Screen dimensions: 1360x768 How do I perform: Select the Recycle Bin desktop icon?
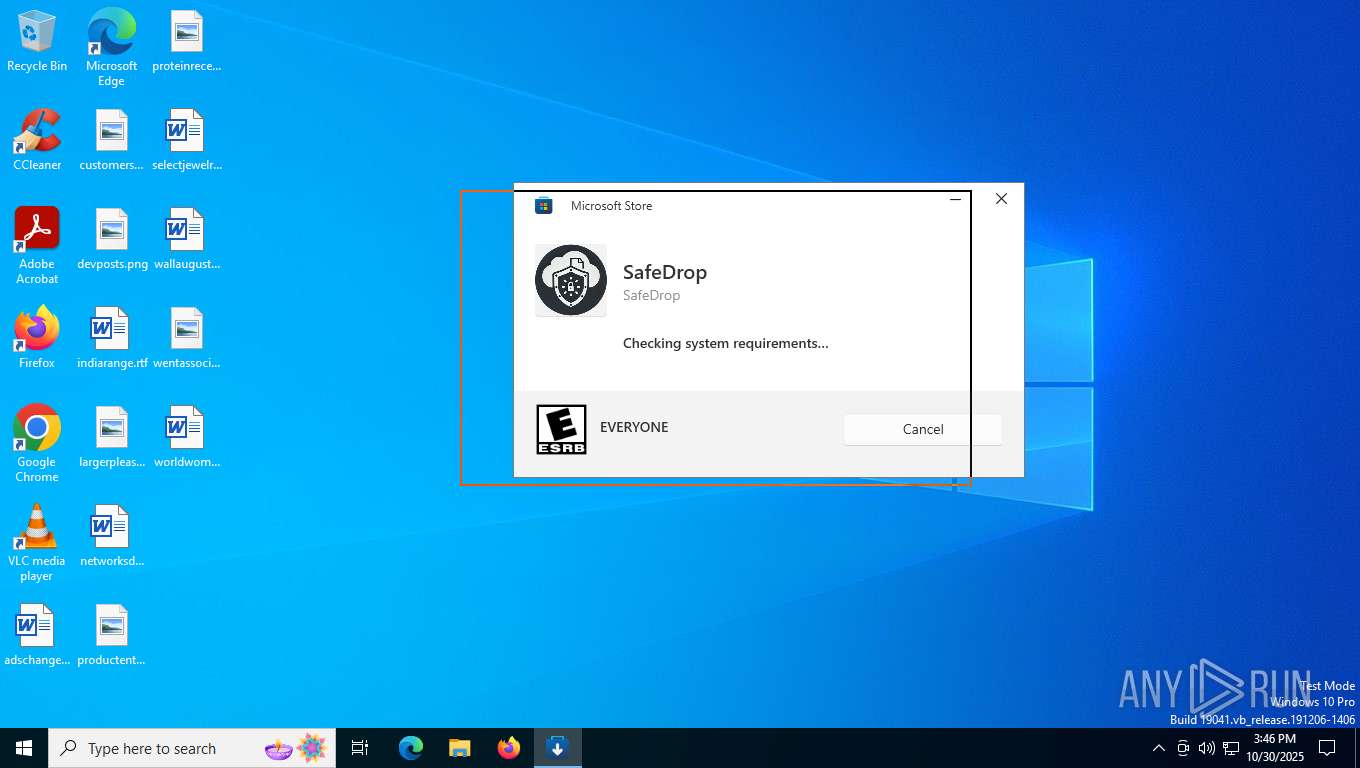coord(37,42)
